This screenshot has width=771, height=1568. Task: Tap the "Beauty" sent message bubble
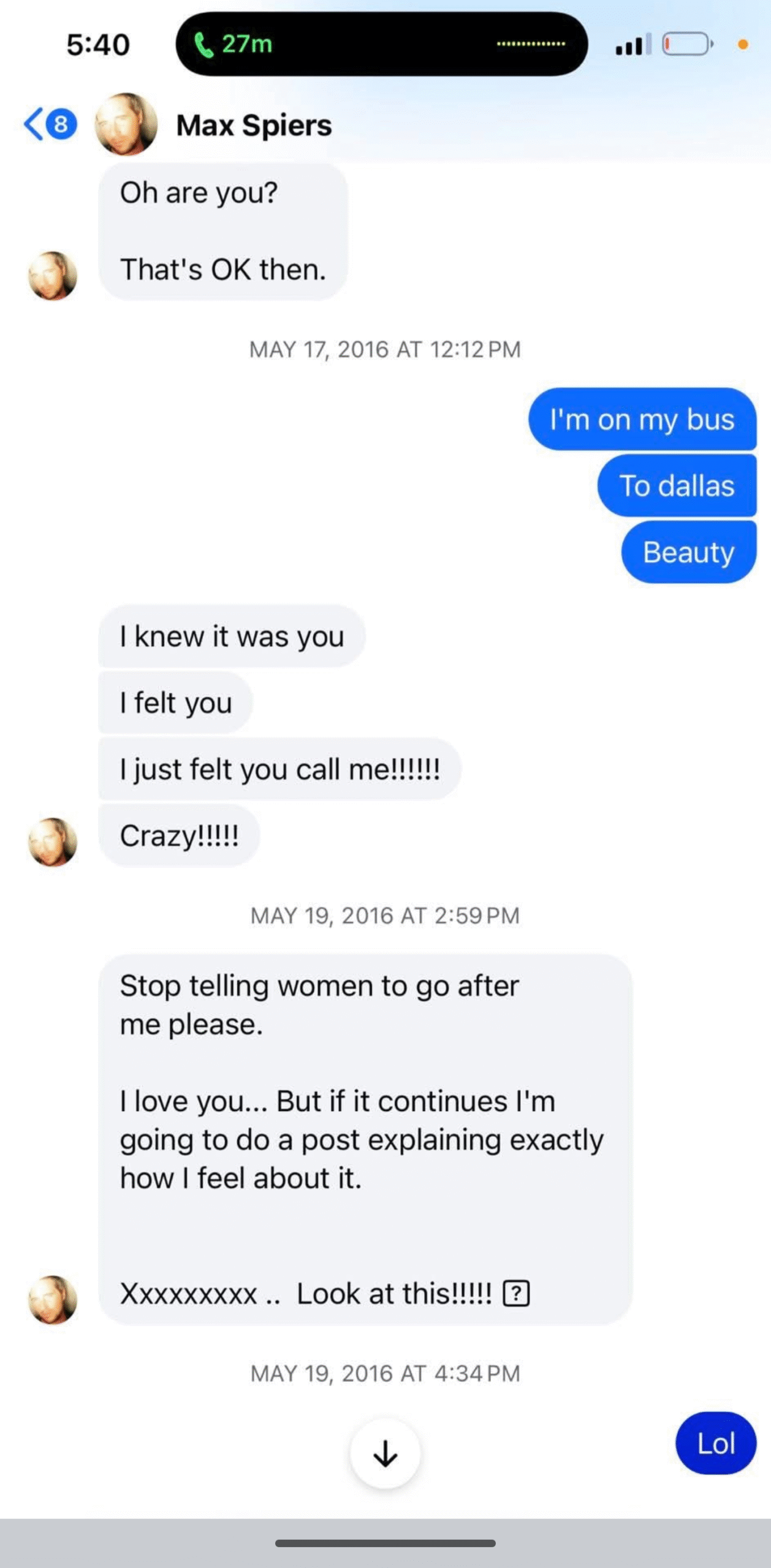[x=688, y=552]
